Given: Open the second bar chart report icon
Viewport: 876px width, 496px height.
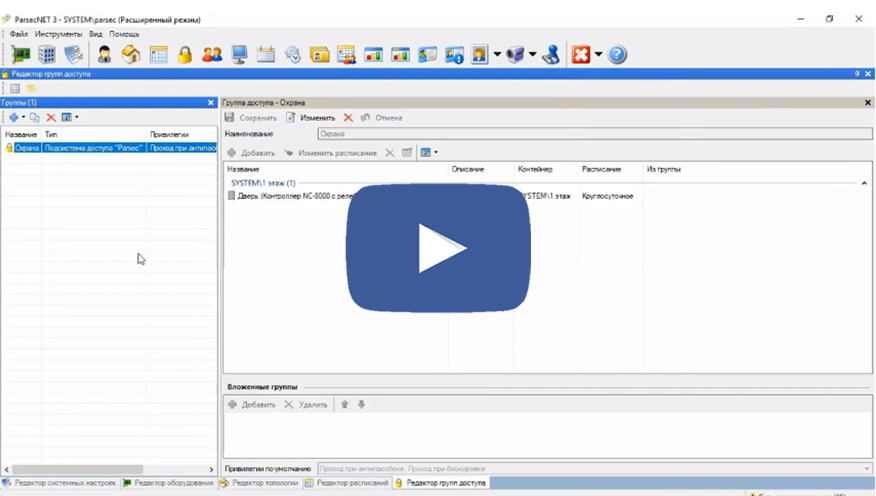Looking at the screenshot, I should 400,55.
